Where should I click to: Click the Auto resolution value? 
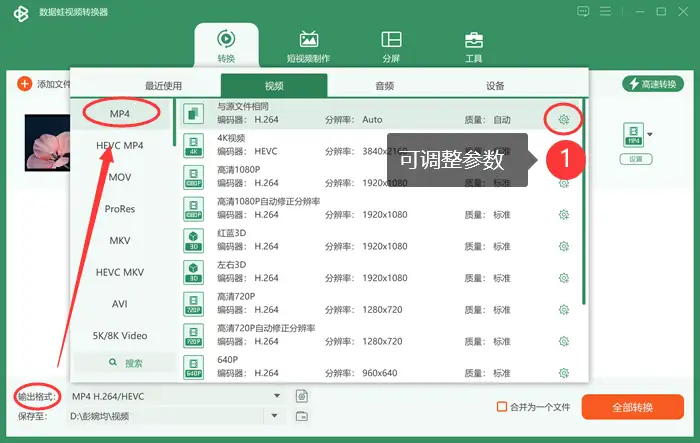coord(372,119)
